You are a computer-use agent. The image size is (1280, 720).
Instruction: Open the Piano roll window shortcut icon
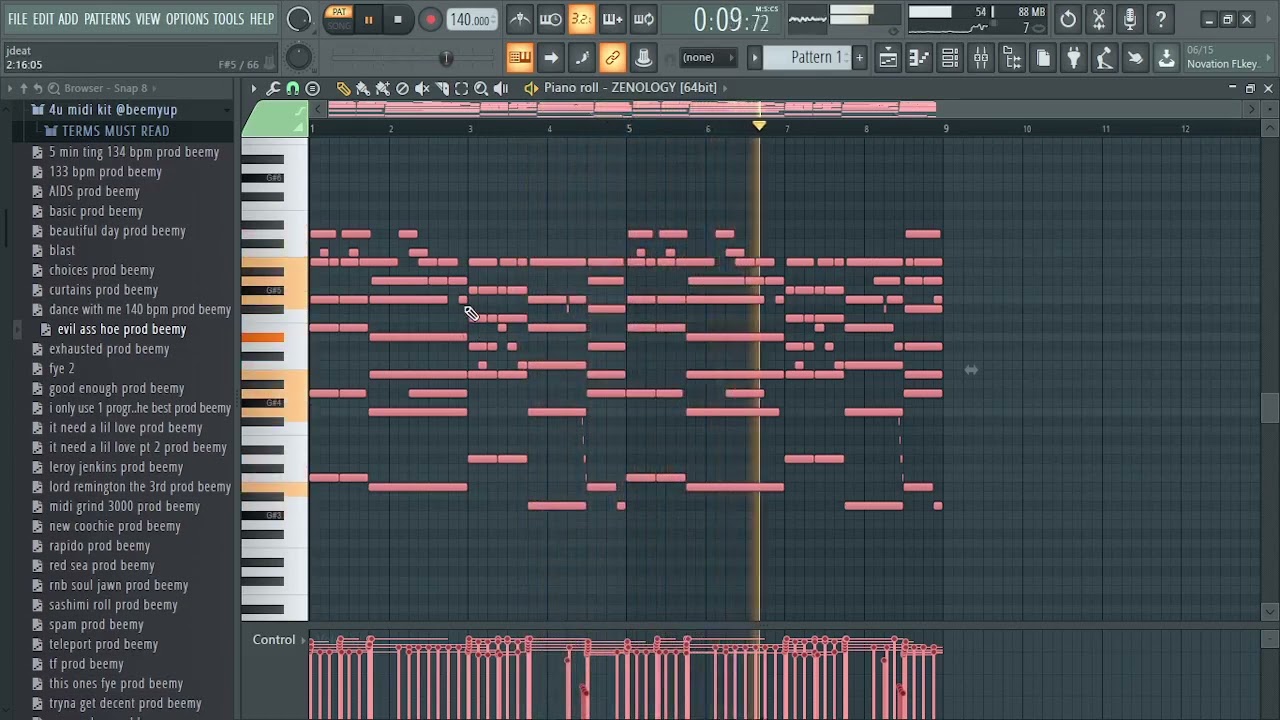[x=919, y=58]
